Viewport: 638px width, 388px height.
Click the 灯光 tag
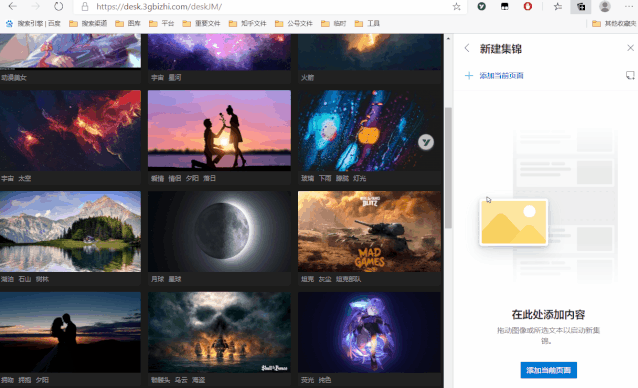360,178
